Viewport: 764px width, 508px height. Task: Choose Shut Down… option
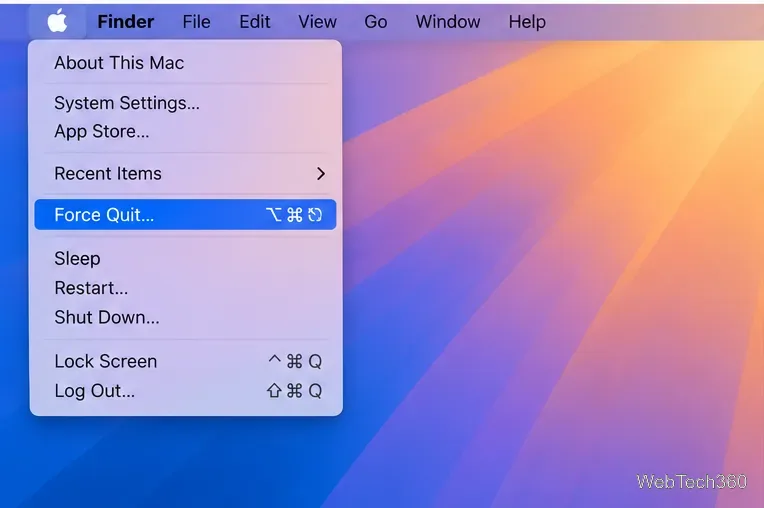coord(185,318)
